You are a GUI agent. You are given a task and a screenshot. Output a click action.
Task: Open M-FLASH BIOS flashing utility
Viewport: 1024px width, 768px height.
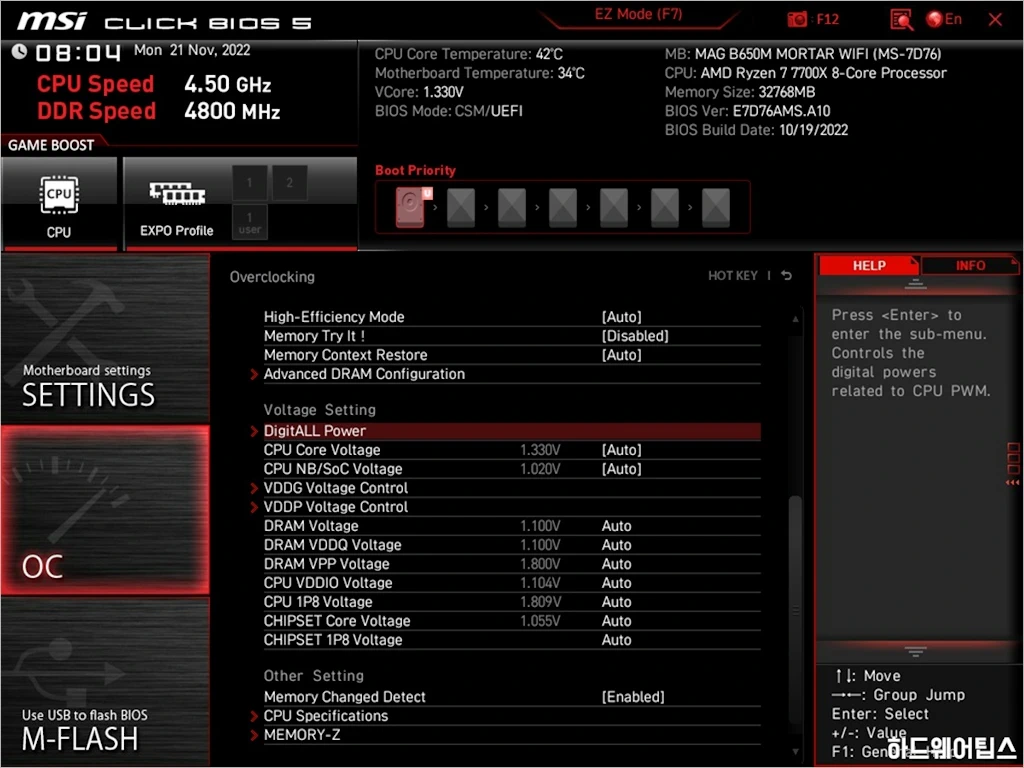click(105, 682)
